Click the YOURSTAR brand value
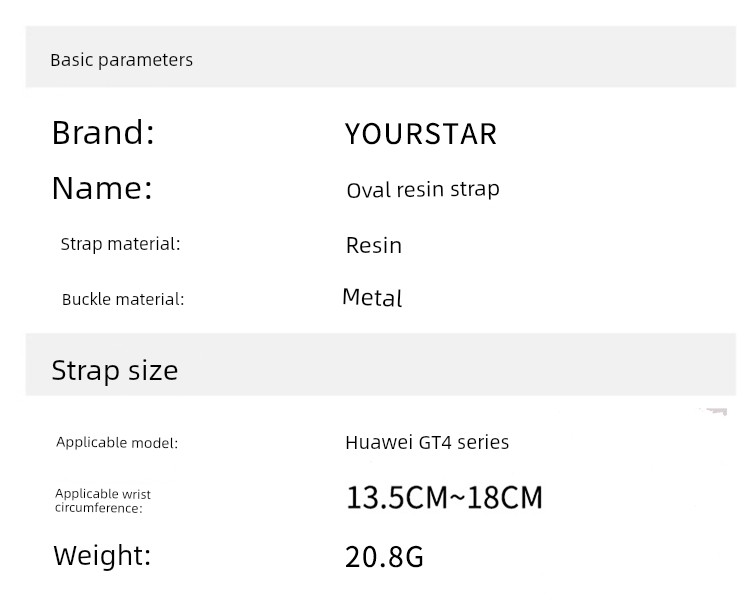 [x=421, y=134]
